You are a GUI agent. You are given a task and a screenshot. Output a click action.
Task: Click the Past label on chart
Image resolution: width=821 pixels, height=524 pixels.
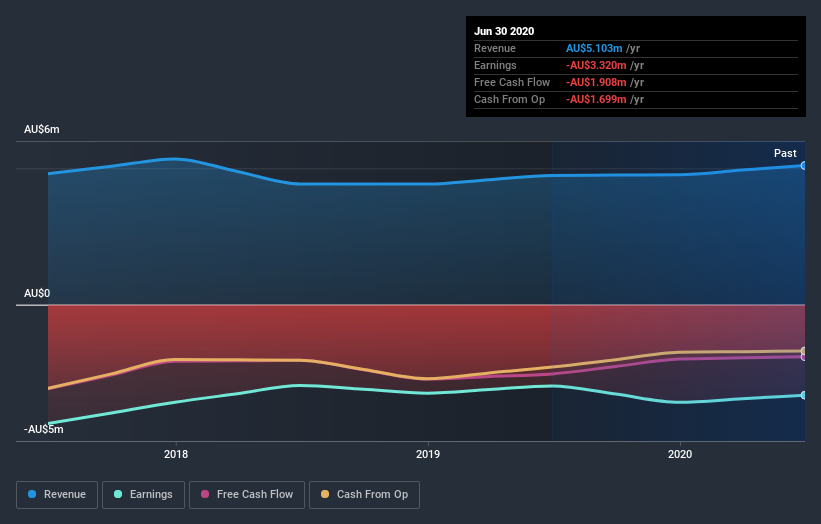click(785, 153)
